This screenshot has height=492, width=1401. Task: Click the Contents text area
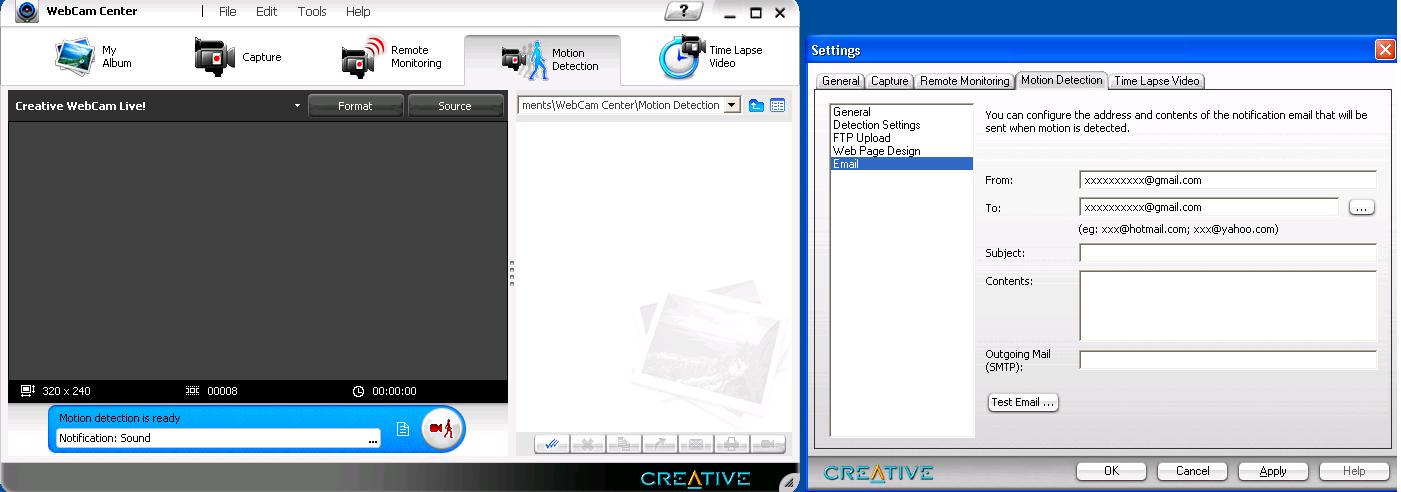1228,306
